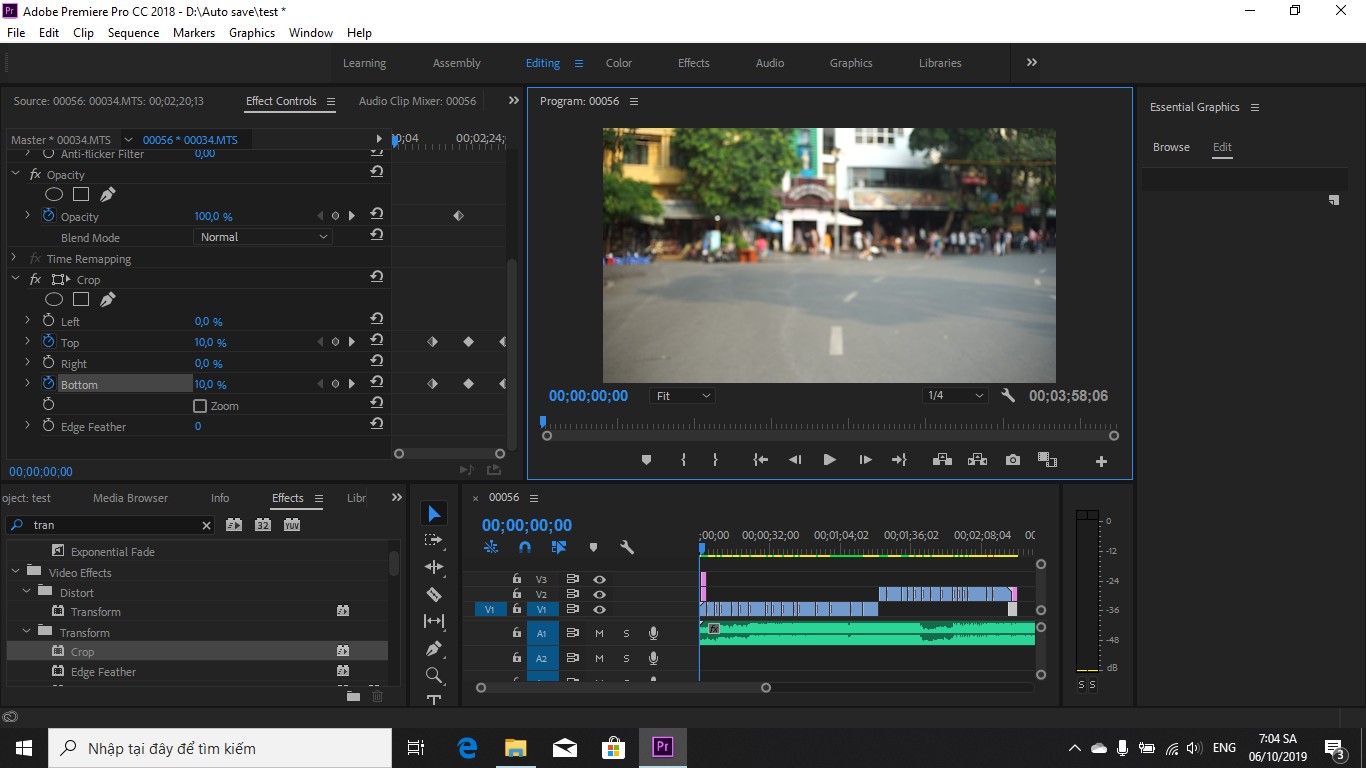Viewport: 1366px width, 768px height.
Task: Select the Track Select Forward tool
Action: 434,540
